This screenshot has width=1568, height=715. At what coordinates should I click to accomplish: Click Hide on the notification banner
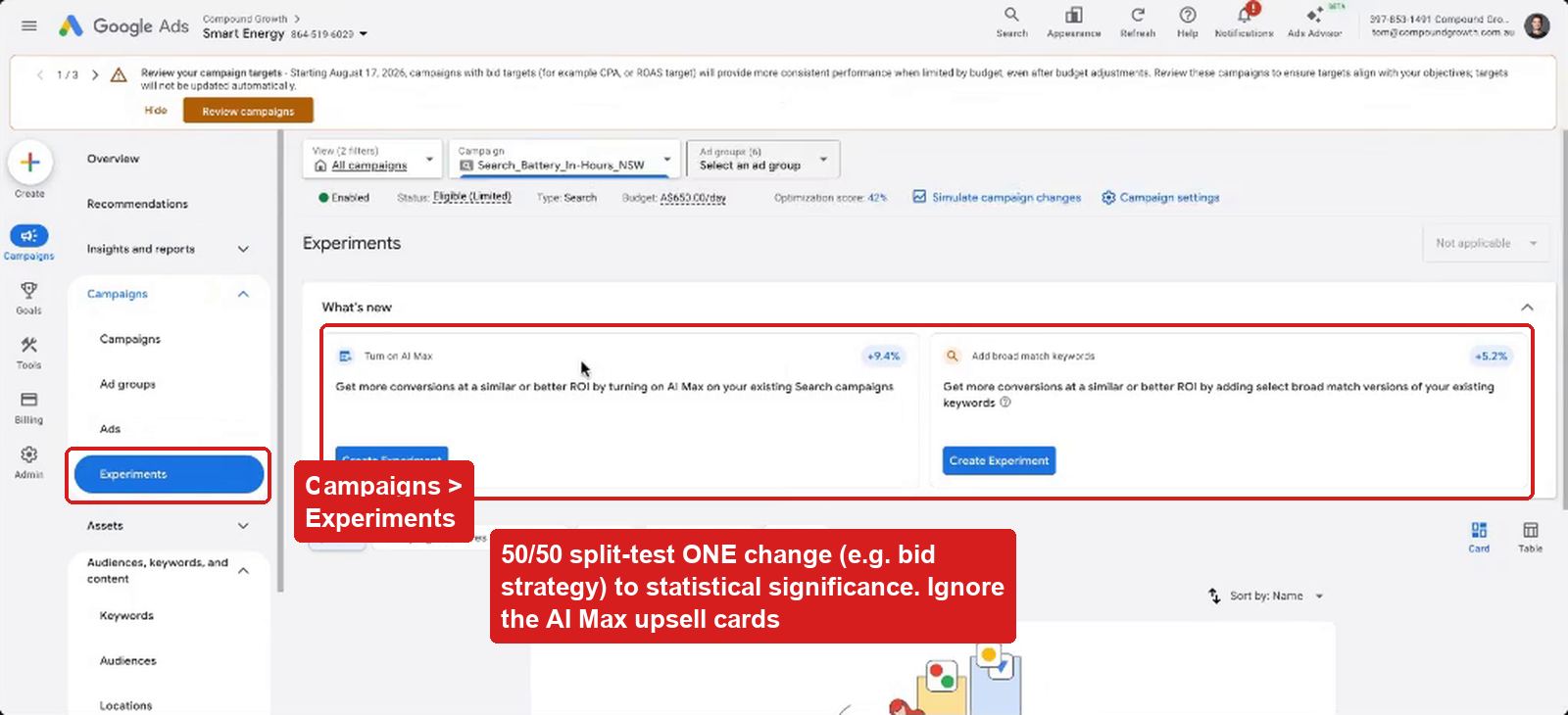click(x=156, y=111)
